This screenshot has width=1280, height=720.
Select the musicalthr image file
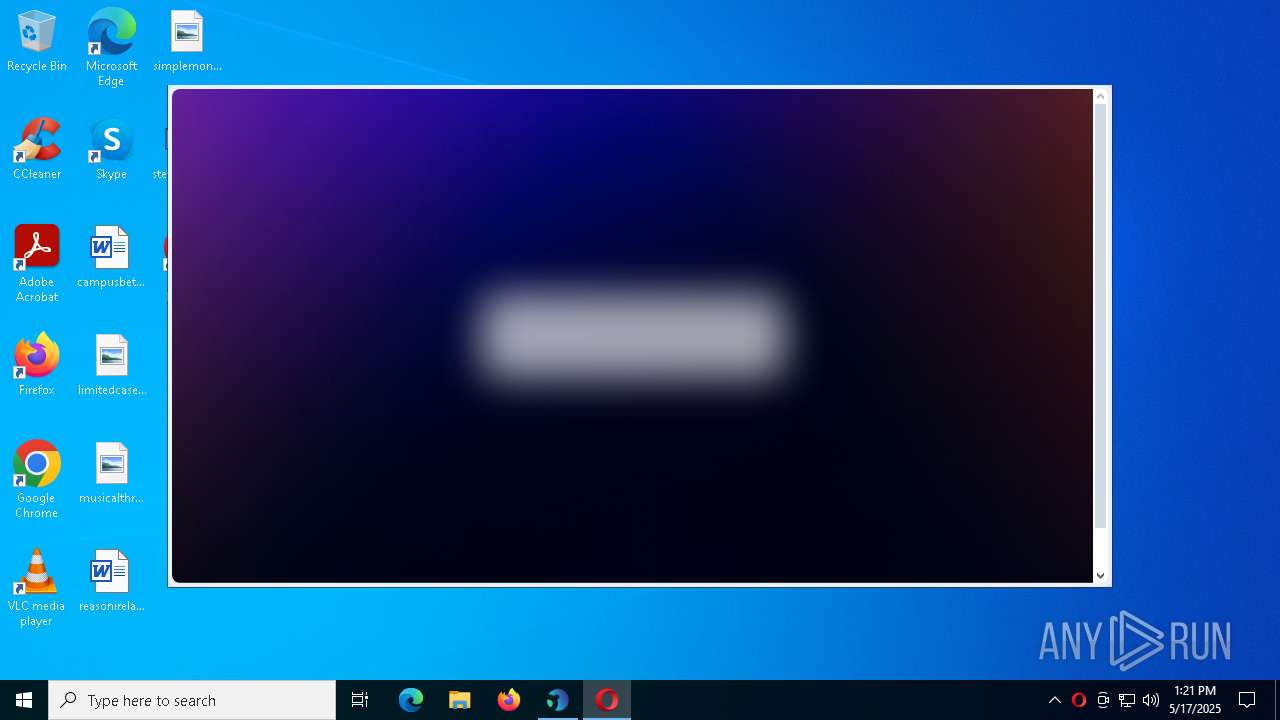pyautogui.click(x=111, y=473)
